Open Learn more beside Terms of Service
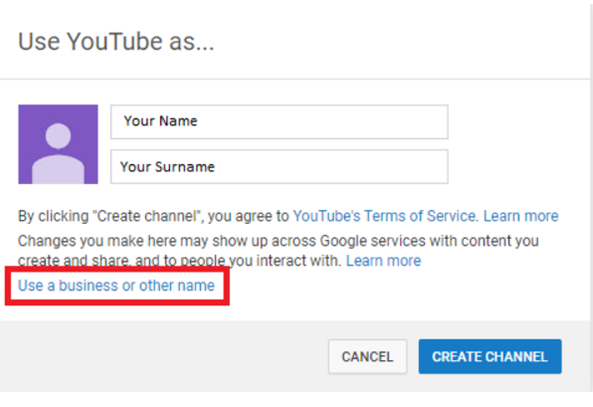This screenshot has height=407, width=593. tap(521, 216)
